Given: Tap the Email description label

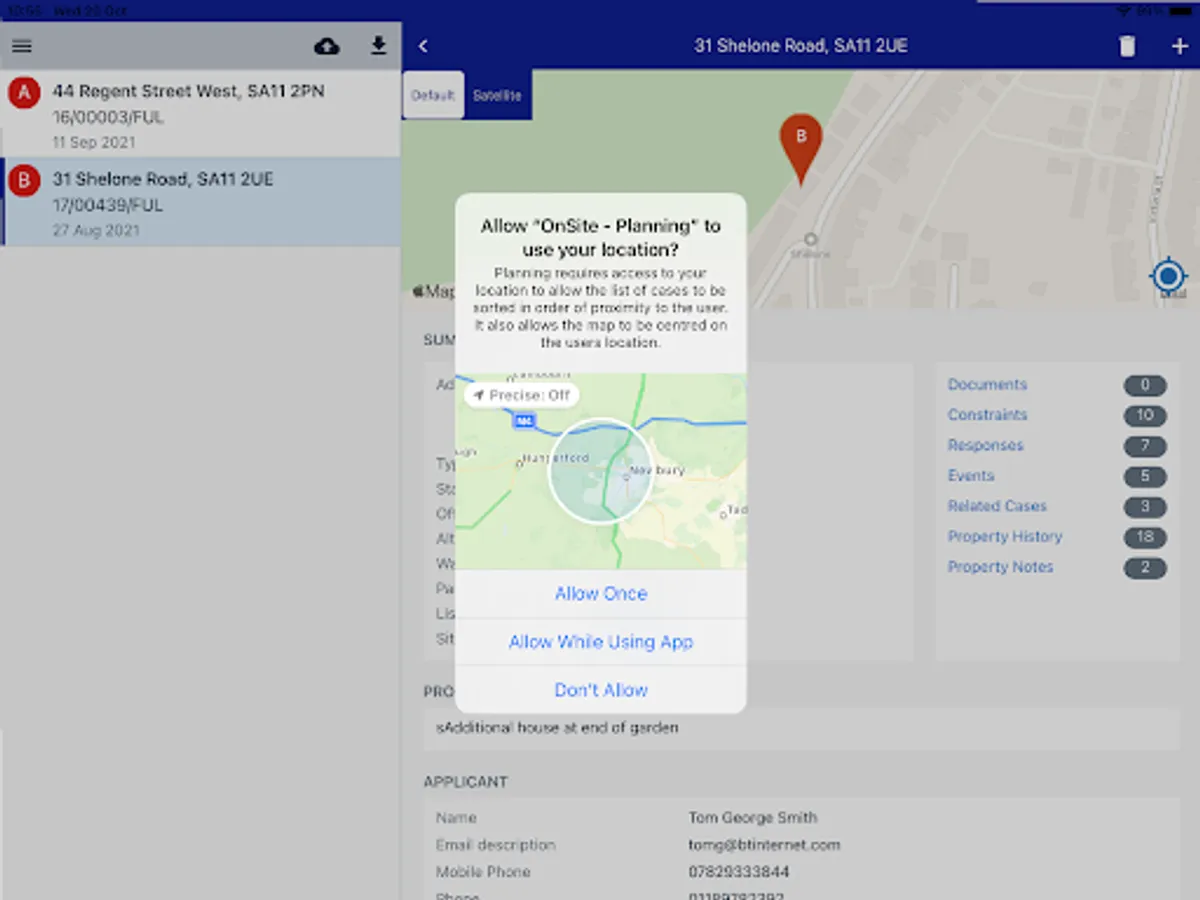Looking at the screenshot, I should 495,845.
